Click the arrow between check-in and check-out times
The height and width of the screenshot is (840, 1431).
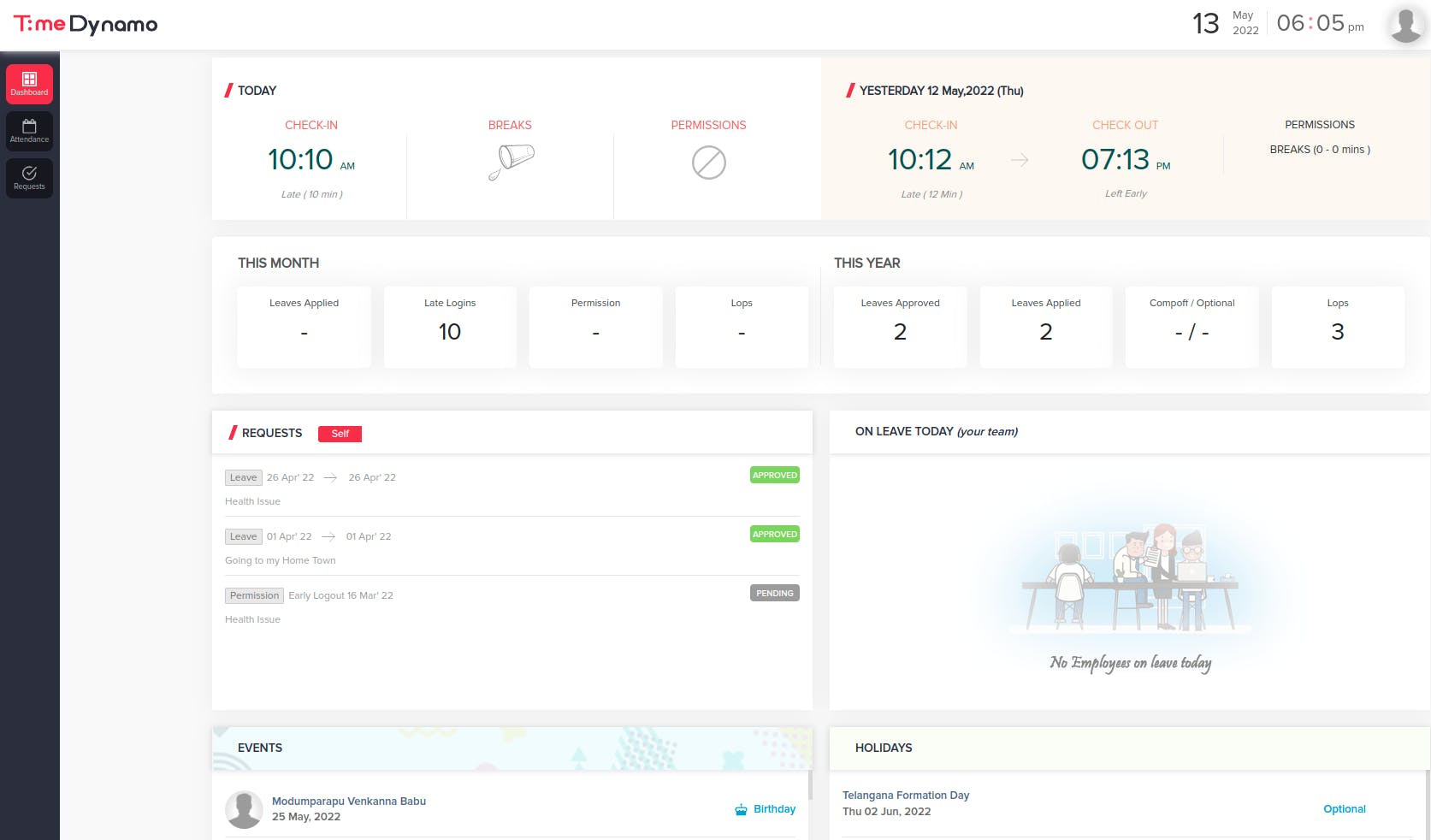click(1020, 159)
